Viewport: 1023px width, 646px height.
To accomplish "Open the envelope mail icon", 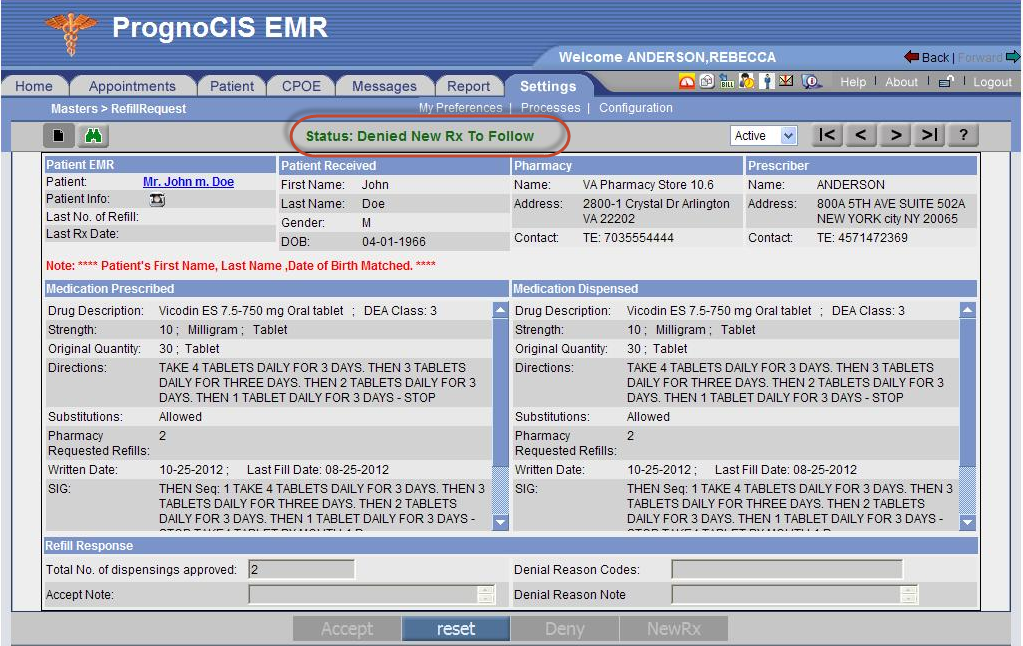I will (x=786, y=81).
